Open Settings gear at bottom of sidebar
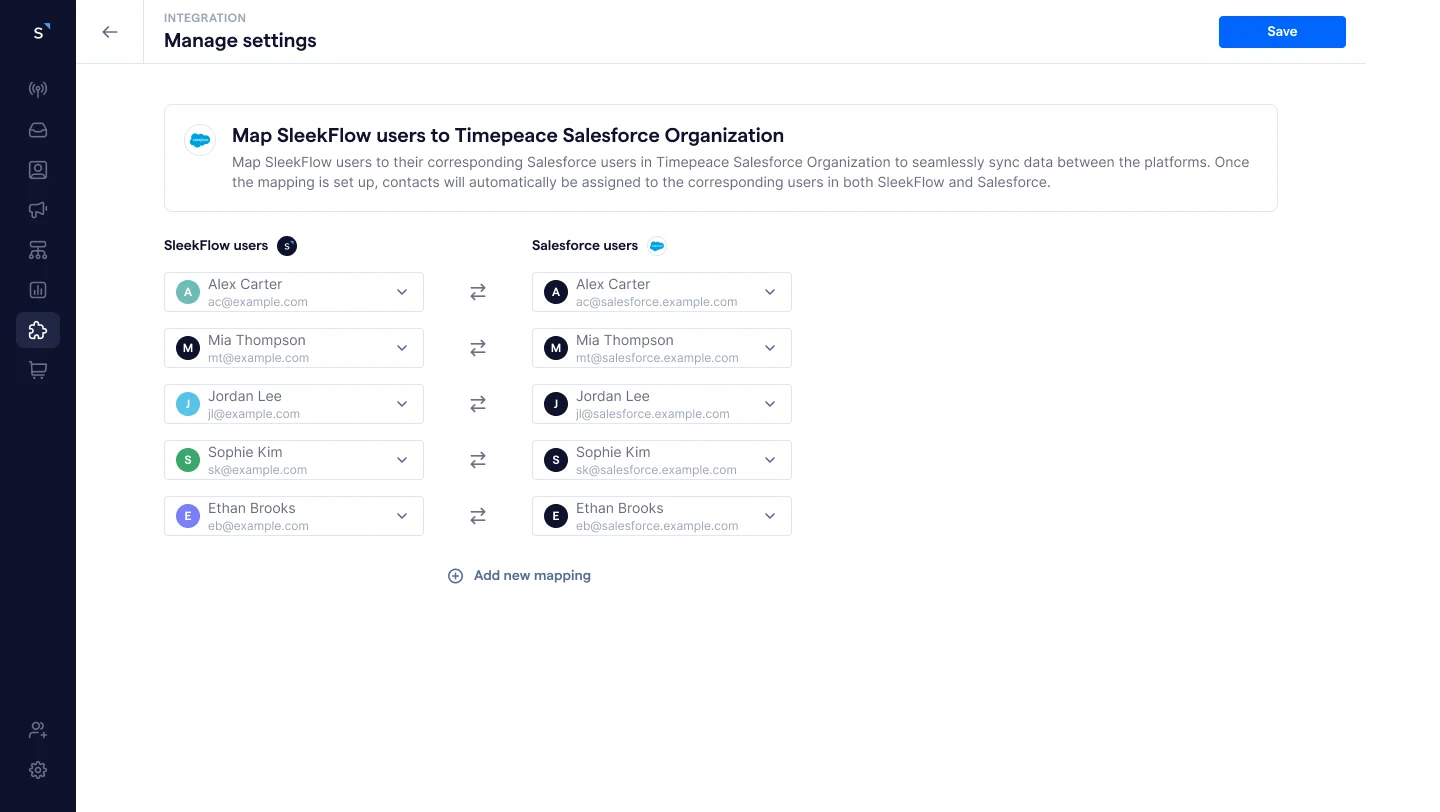The width and height of the screenshot is (1440, 812). [37, 770]
